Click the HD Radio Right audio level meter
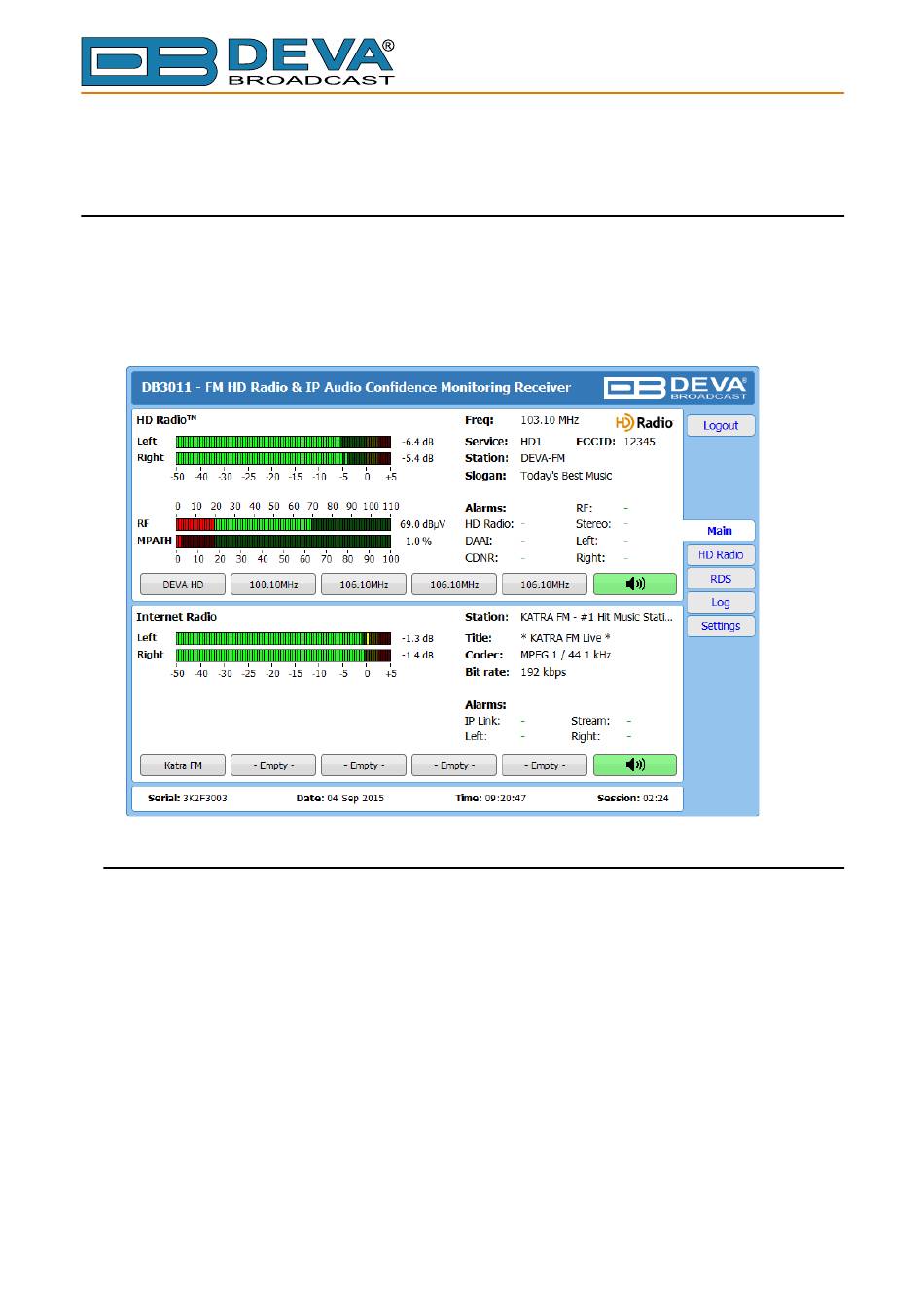Screen dimensions: 924x1316 [x=283, y=458]
